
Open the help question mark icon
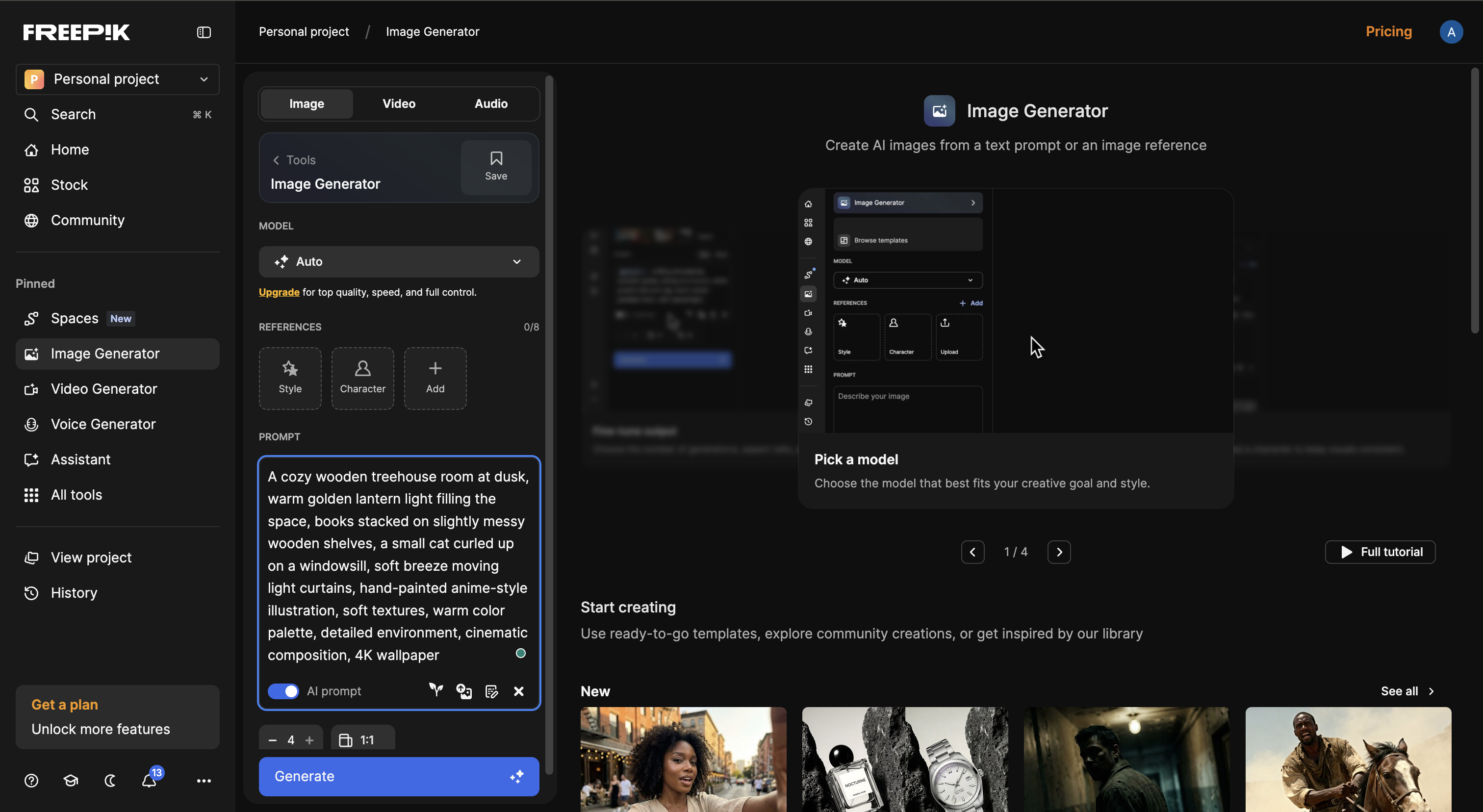coord(32,780)
